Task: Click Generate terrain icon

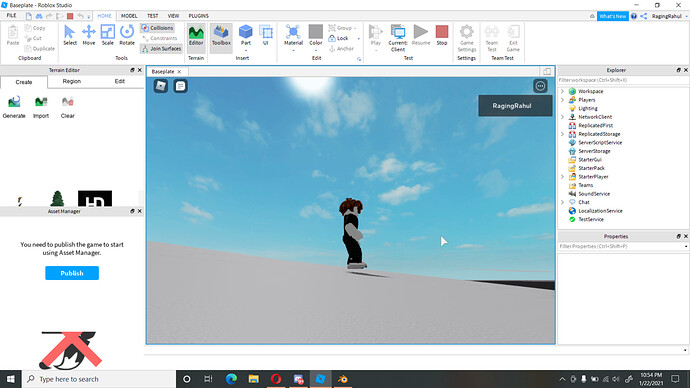Action: tap(14, 107)
